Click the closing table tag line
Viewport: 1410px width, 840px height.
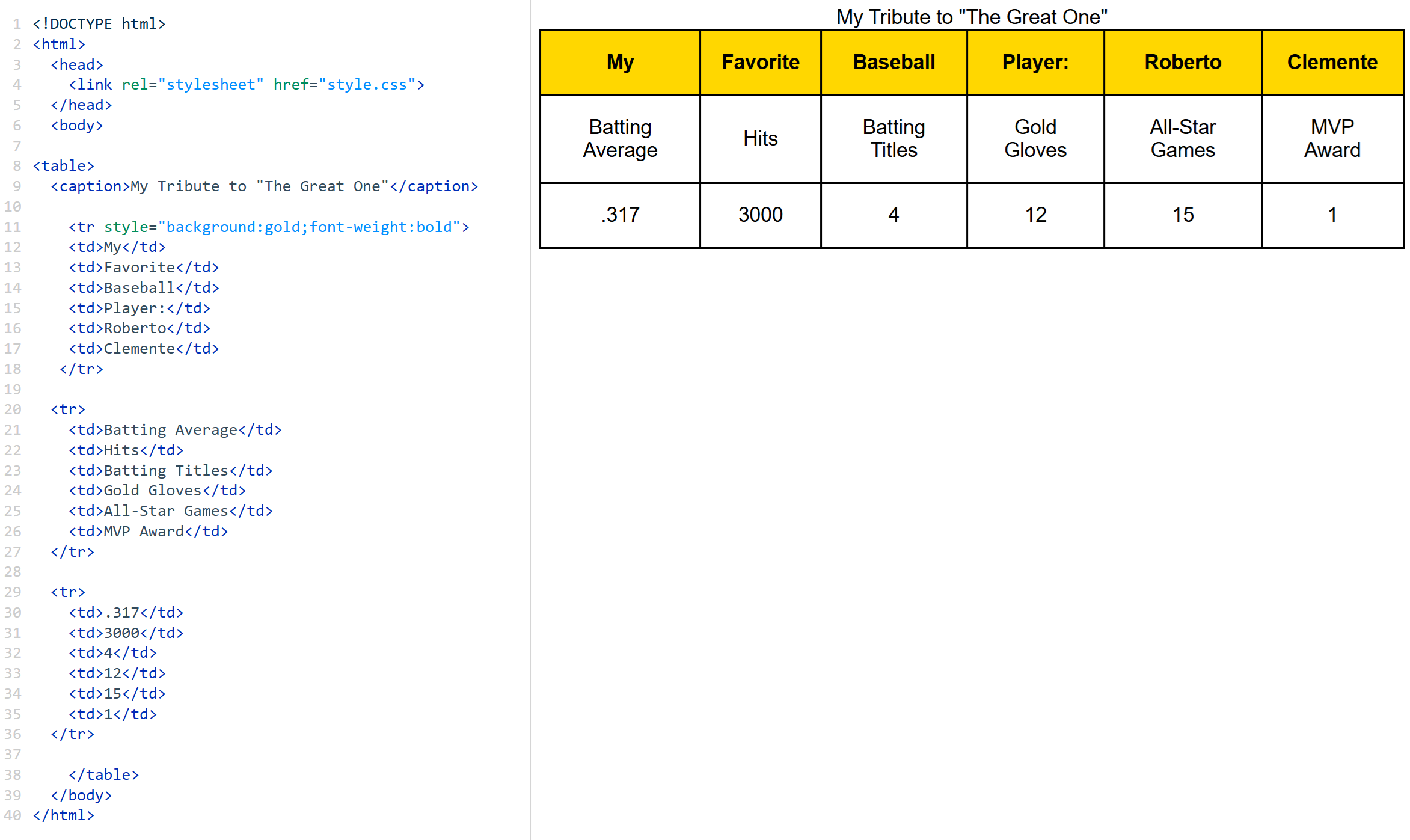click(103, 775)
